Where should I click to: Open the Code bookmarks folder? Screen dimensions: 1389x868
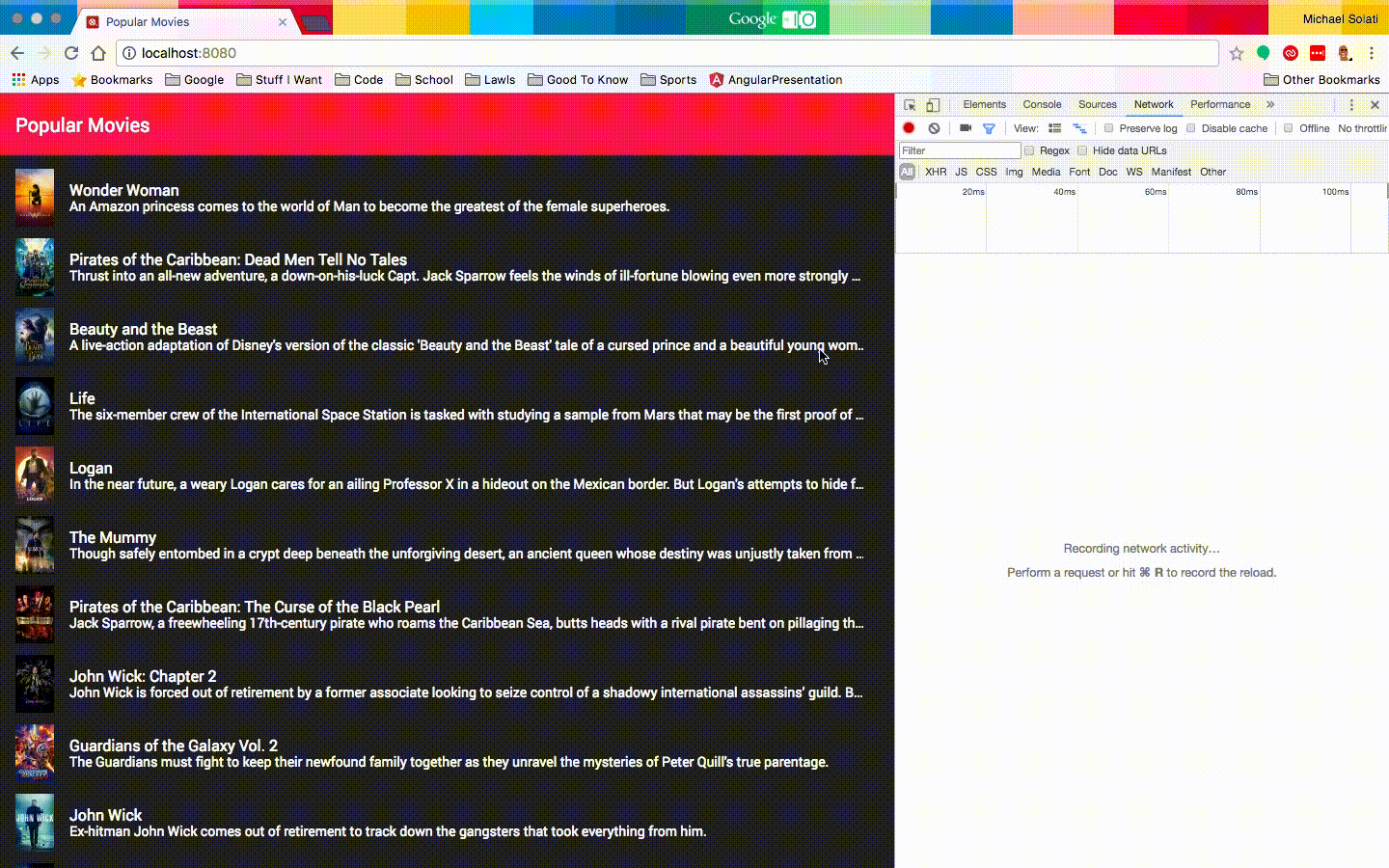tap(359, 80)
